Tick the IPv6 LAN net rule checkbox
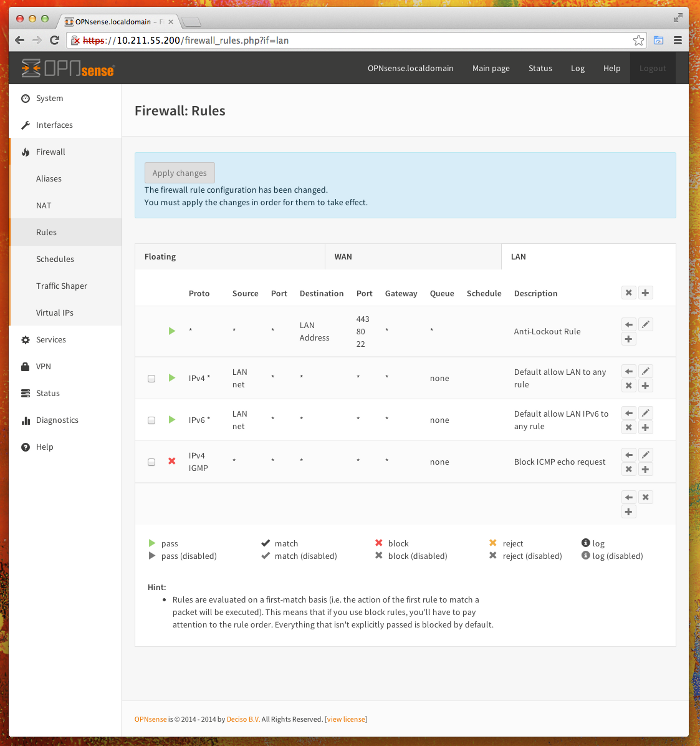This screenshot has height=746, width=700. point(151,420)
